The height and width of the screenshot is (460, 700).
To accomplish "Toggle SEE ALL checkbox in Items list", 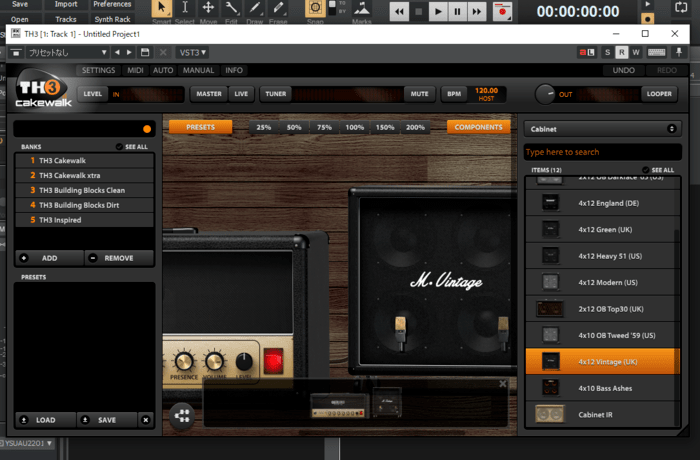I will [x=646, y=170].
